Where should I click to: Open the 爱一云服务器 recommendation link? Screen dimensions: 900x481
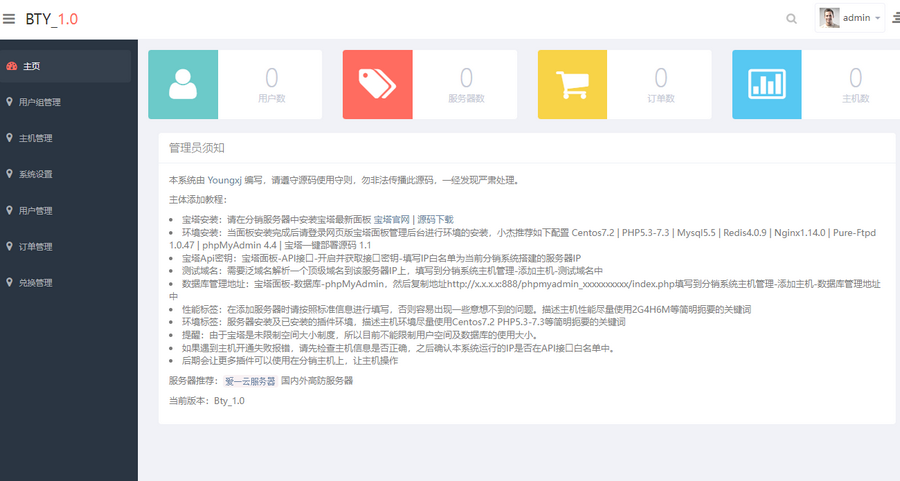pyautogui.click(x=249, y=381)
